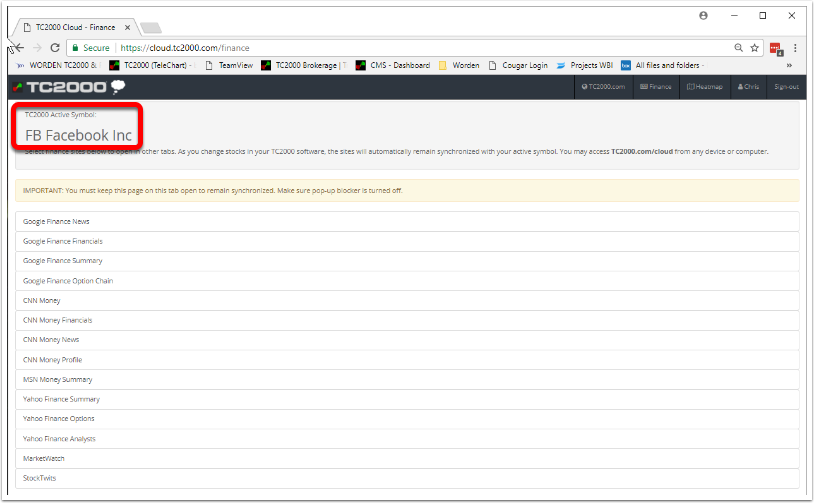Open CNN Money News
814x503 pixels.
pos(407,340)
